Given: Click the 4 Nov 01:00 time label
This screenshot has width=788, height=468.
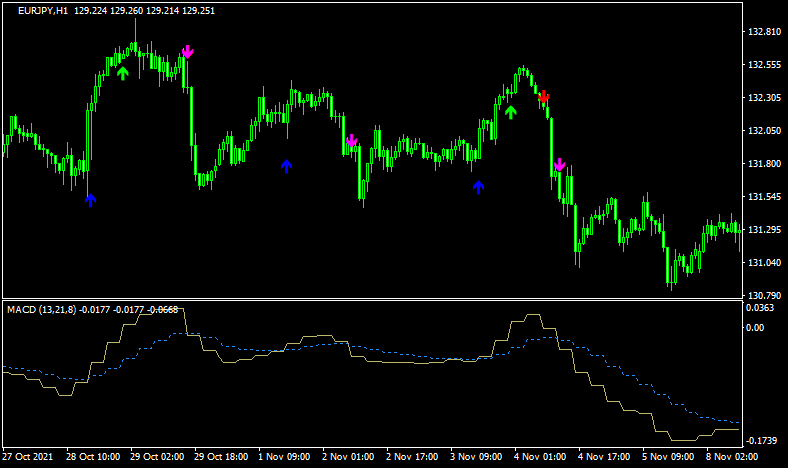Looking at the screenshot, I should (540, 457).
